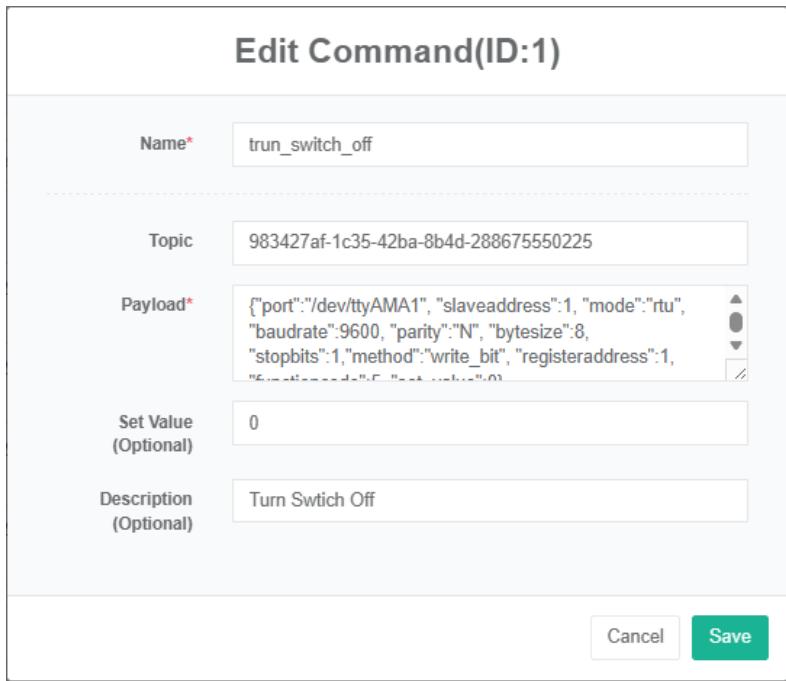This screenshot has height=681, width=786.
Task: Click the payload textarea resize handle
Action: point(738,372)
